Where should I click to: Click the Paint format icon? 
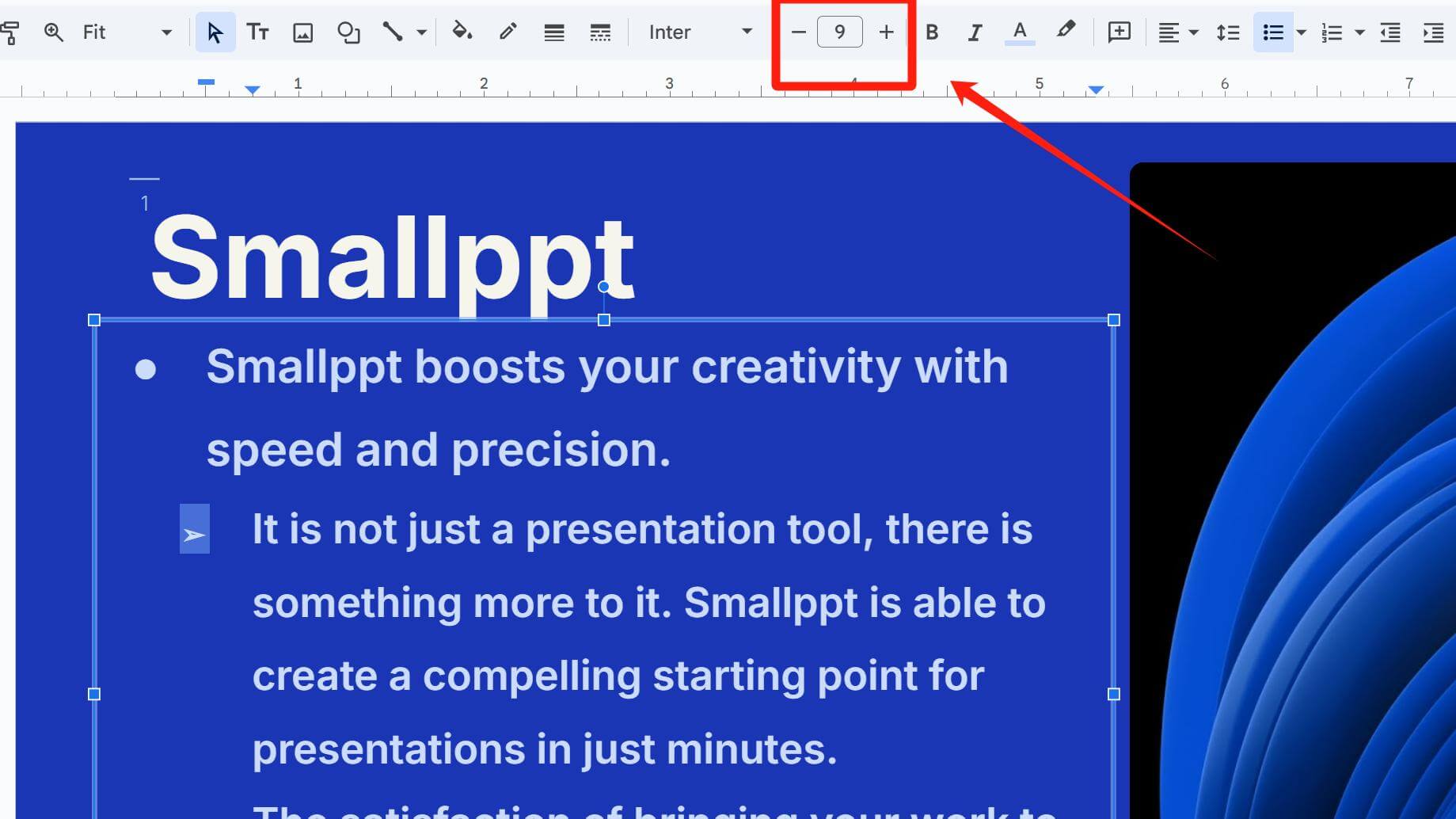pos(10,32)
